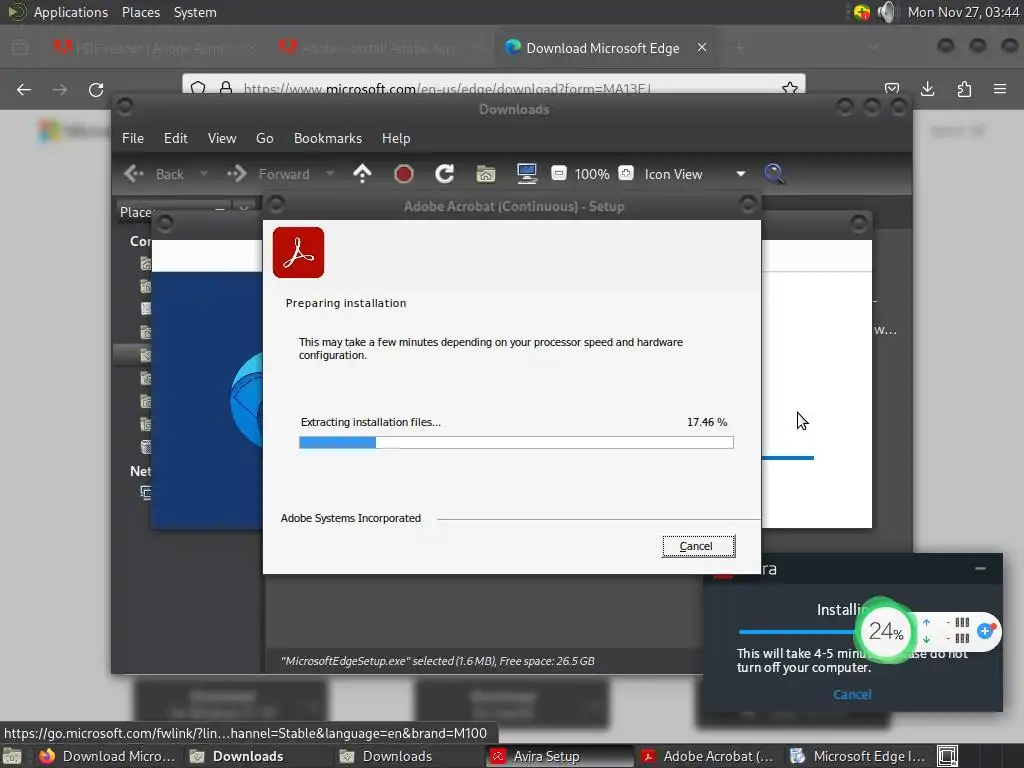Bookmark this page with the star icon
This screenshot has height=768, width=1024.
point(790,88)
